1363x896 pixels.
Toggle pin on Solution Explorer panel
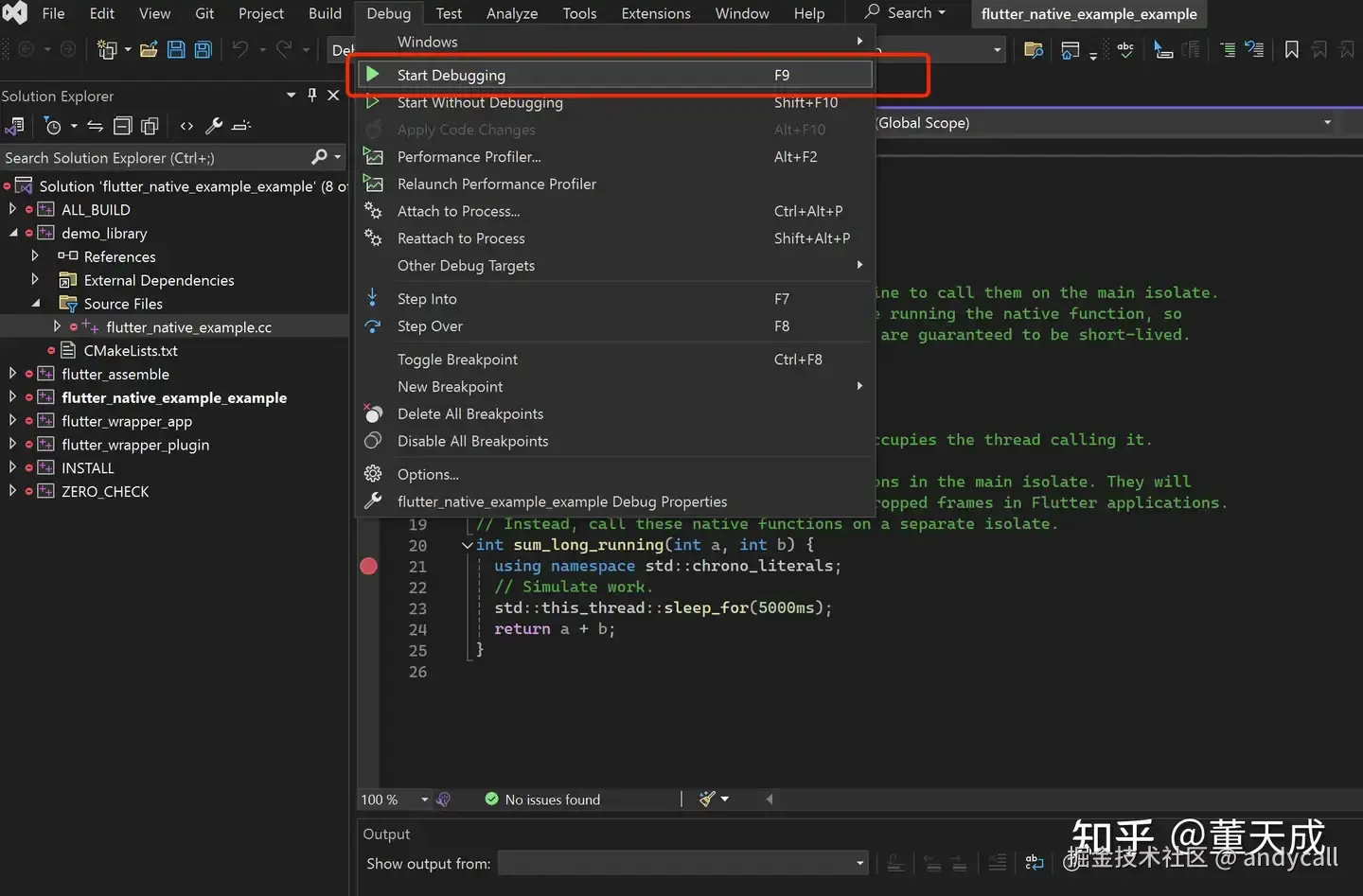[312, 95]
